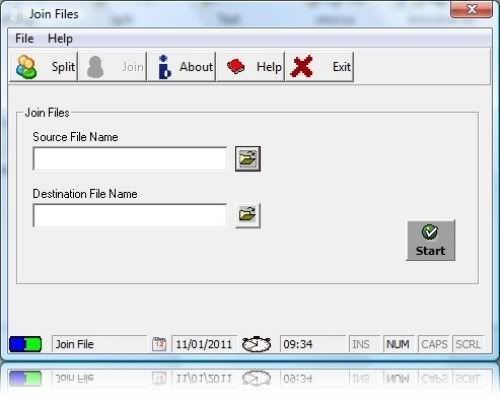Click inside Destination File Name field
This screenshot has width=500, height=398.
tap(130, 215)
